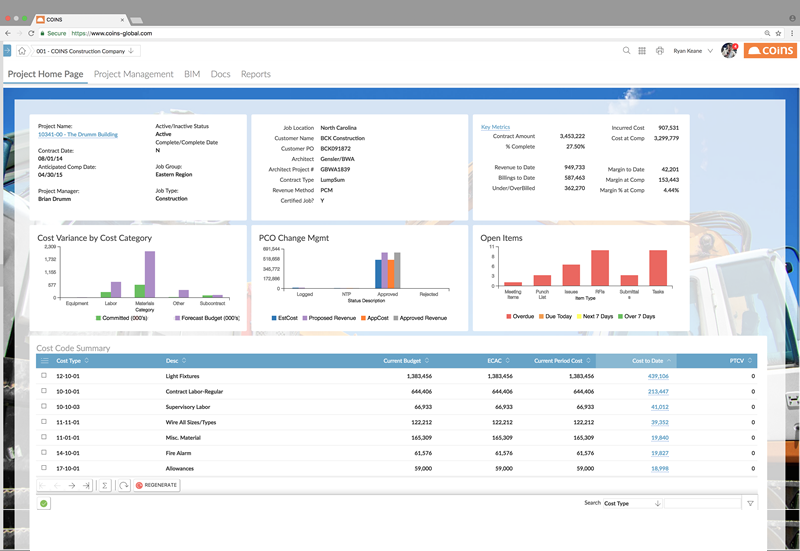Click in the table search input field
This screenshot has width=800, height=551.
(x=703, y=504)
